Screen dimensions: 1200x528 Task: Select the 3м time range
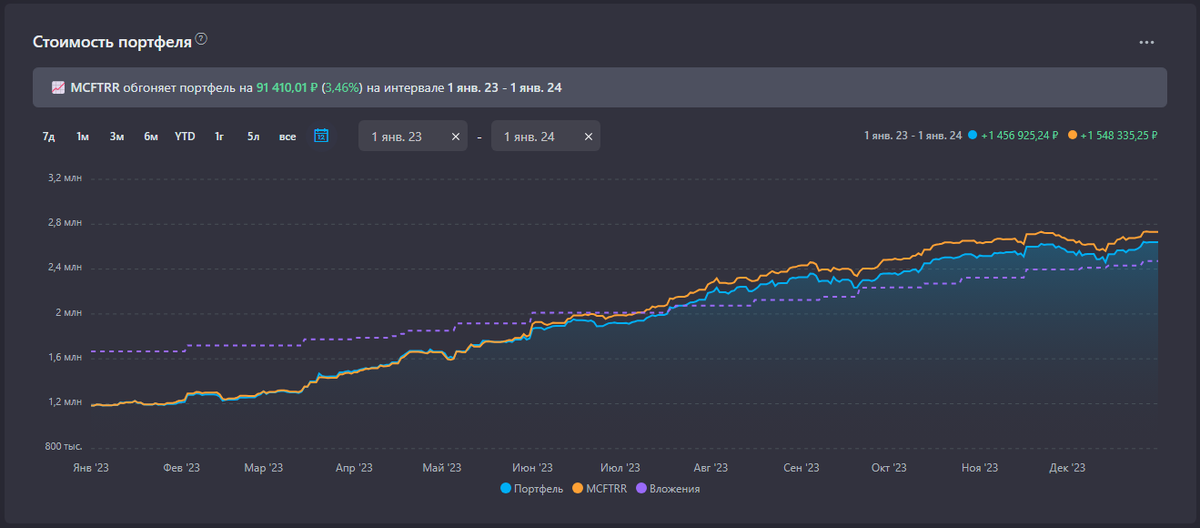[x=117, y=137]
